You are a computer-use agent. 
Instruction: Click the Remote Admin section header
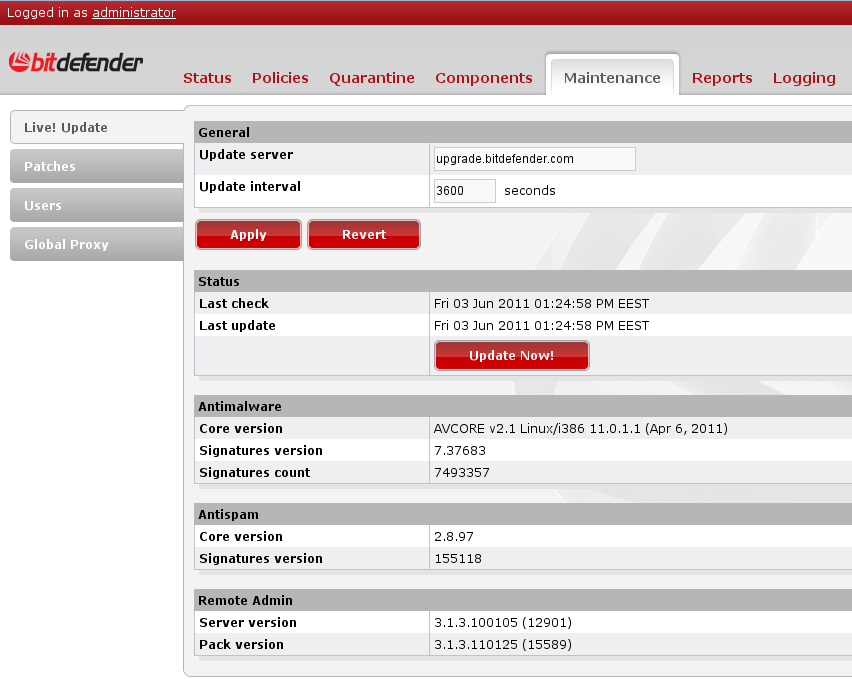coord(245,600)
